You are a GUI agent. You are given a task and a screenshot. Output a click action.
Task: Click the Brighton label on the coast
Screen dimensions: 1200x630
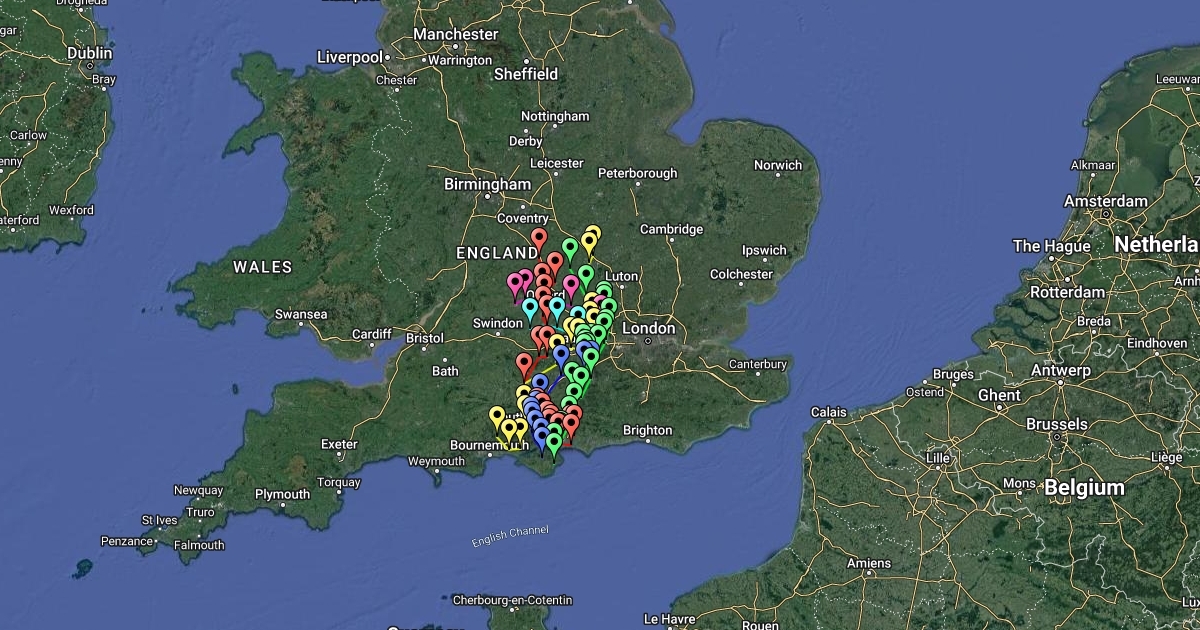pyautogui.click(x=647, y=430)
